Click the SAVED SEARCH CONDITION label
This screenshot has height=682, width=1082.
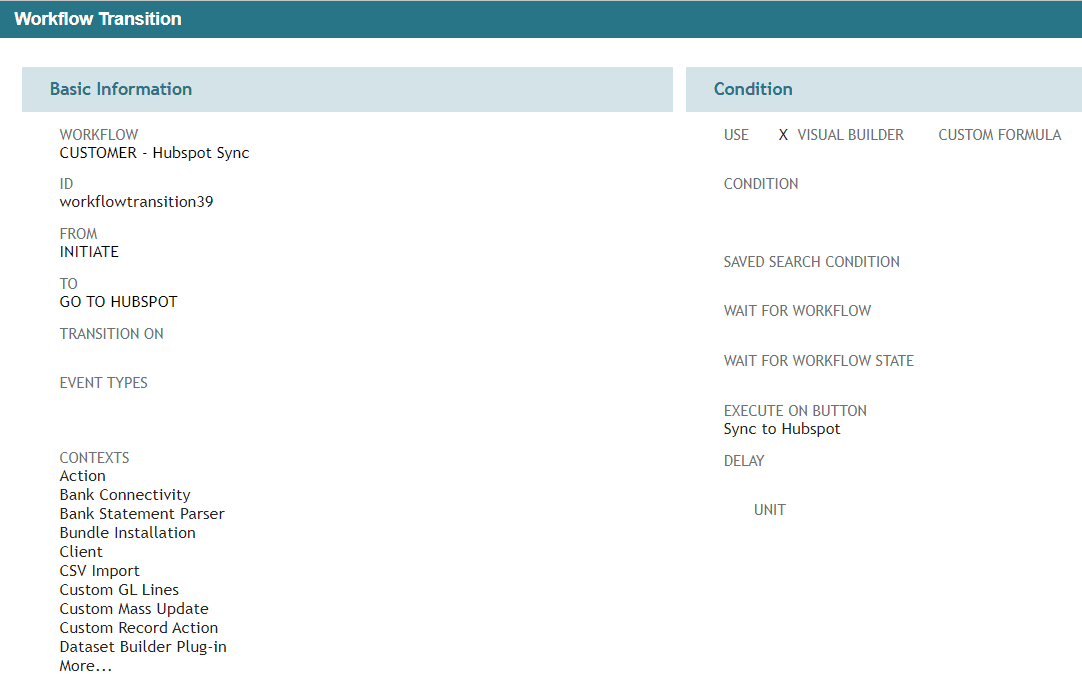coord(812,262)
